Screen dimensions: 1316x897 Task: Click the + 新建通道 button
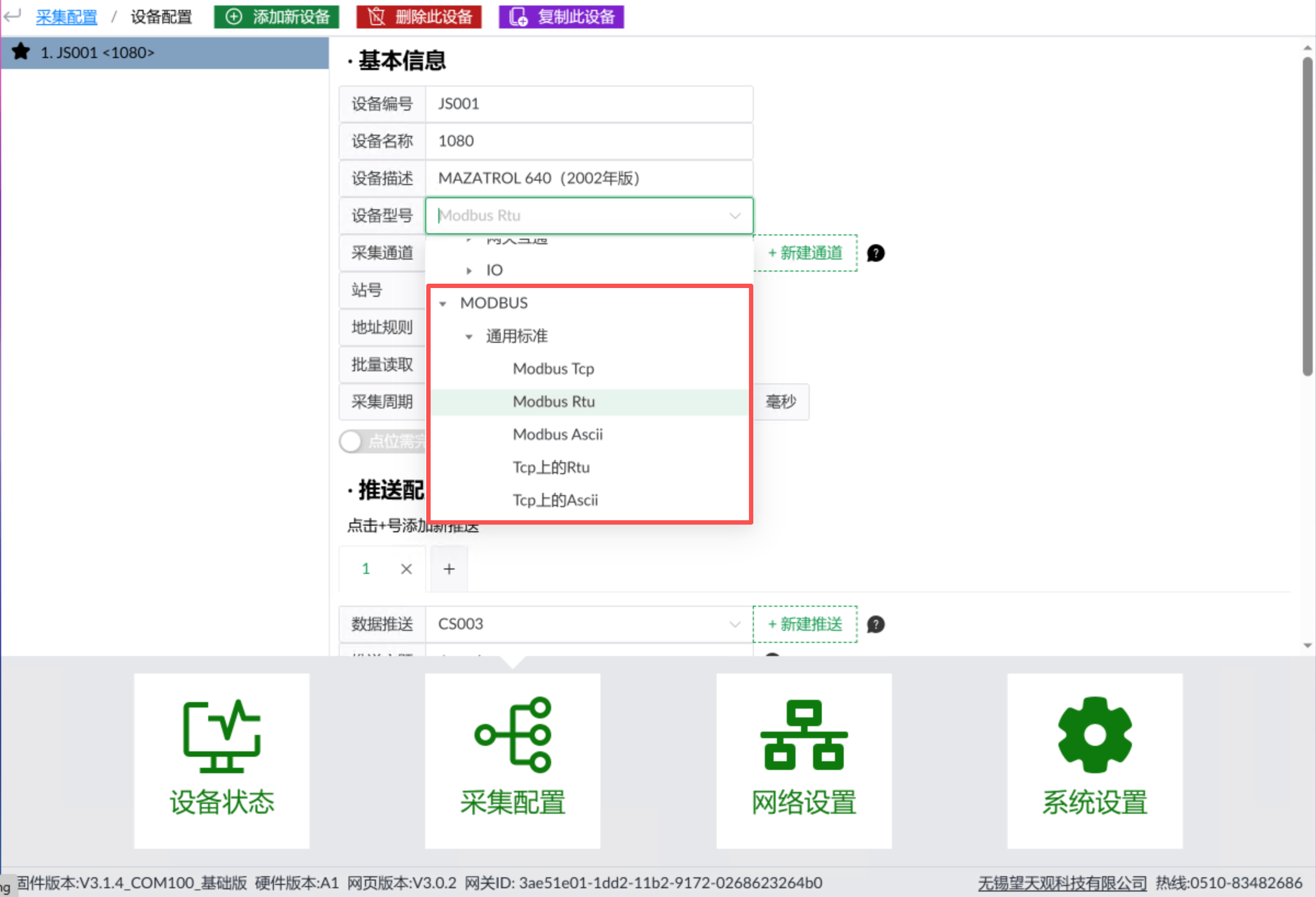tap(805, 253)
